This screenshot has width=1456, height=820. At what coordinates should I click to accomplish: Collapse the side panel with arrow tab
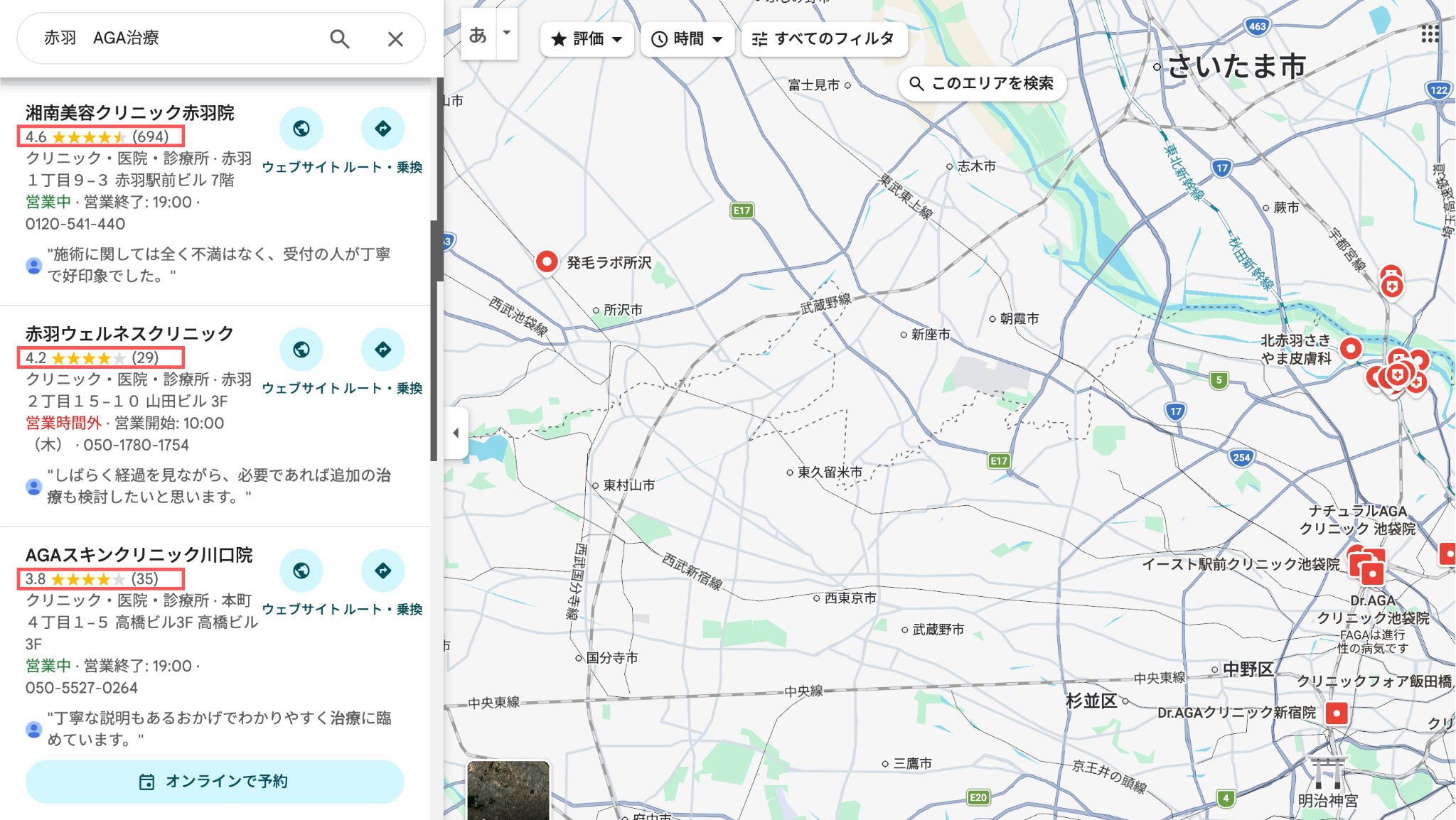tap(456, 432)
